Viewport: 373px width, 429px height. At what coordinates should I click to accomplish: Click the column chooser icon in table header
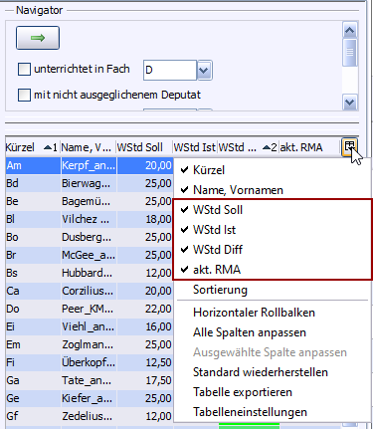(349, 147)
